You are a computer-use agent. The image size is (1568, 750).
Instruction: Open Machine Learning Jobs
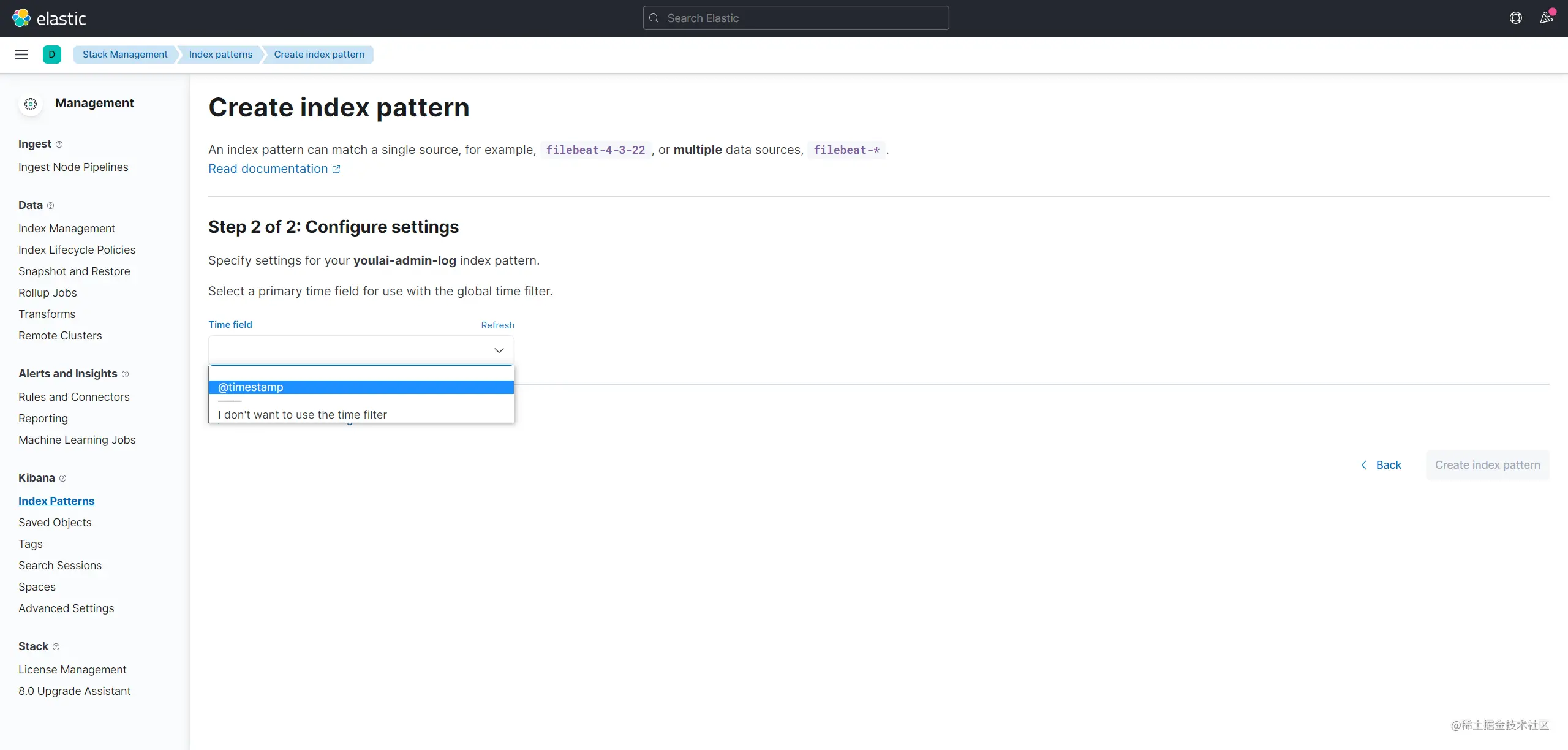77,440
